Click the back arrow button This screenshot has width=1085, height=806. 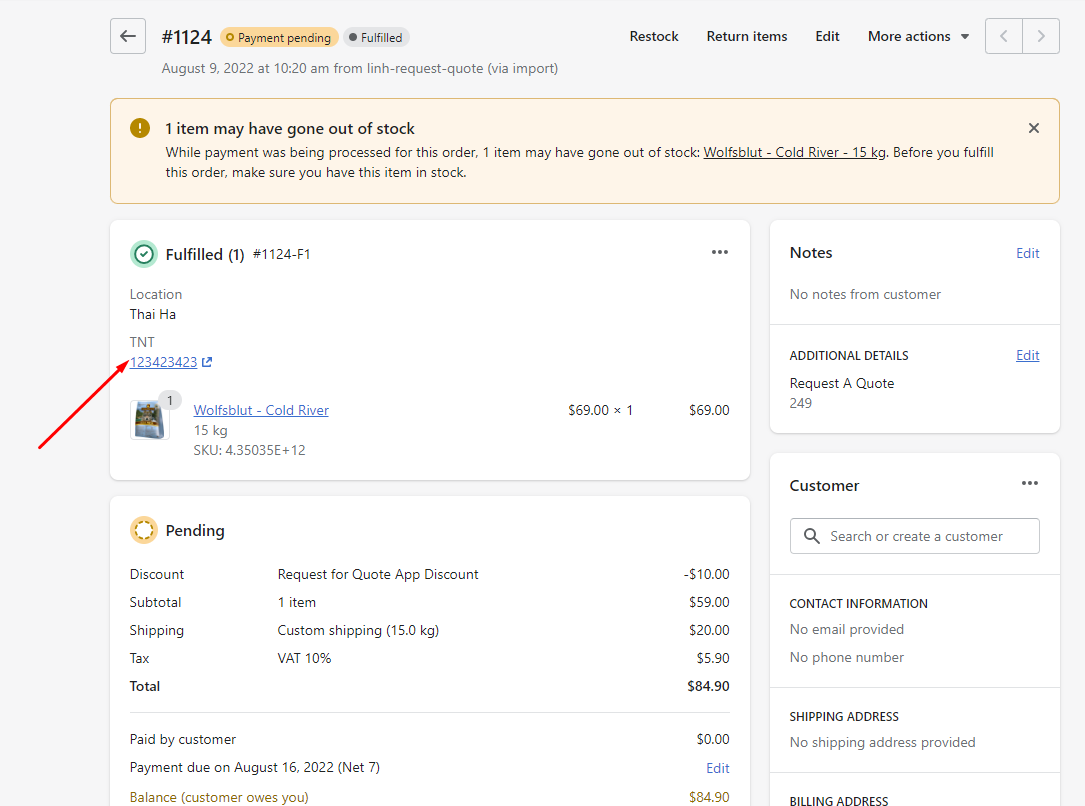point(128,36)
